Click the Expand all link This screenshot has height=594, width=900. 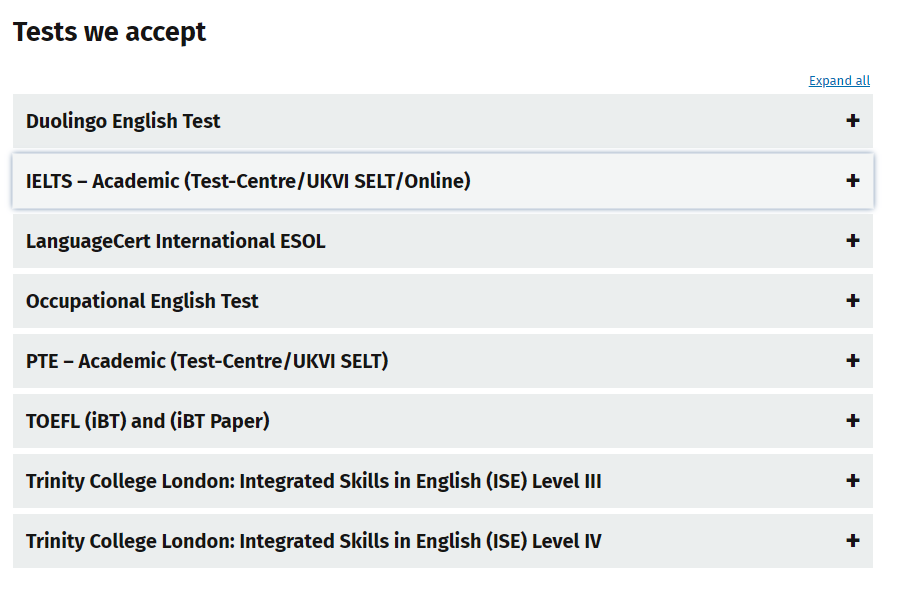click(x=839, y=81)
